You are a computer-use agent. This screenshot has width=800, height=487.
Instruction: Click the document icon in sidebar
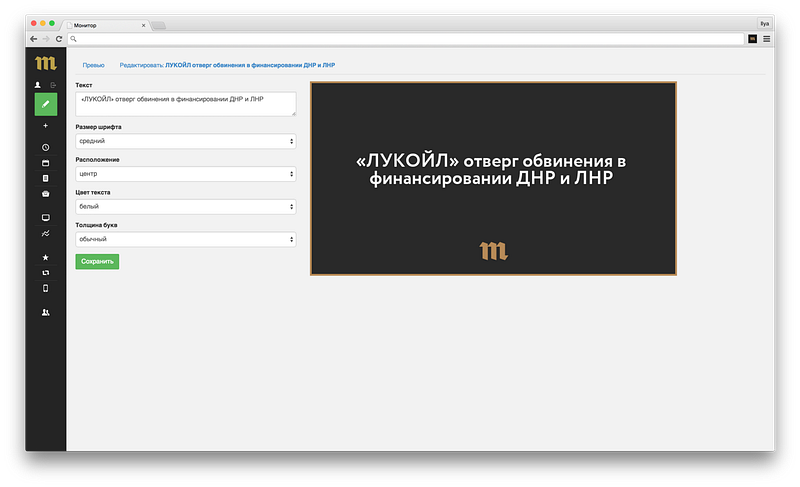(45, 178)
